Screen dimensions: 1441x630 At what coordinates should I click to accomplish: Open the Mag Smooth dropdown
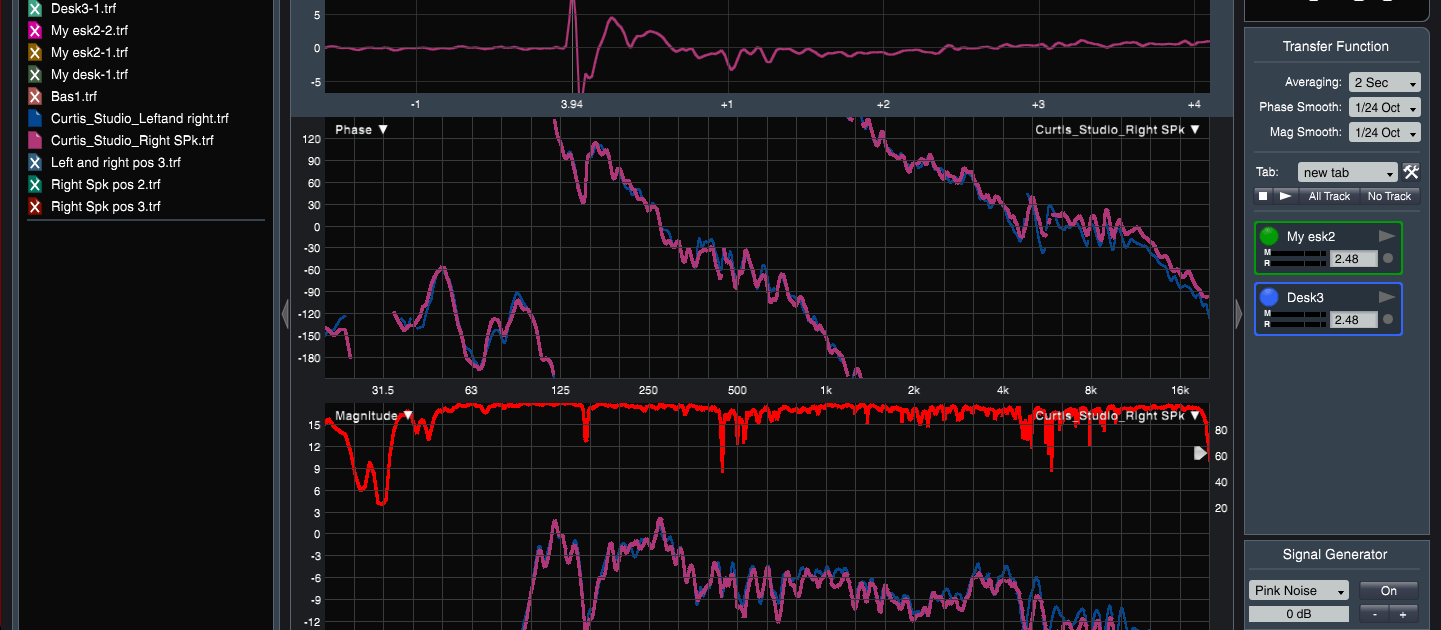[1384, 133]
